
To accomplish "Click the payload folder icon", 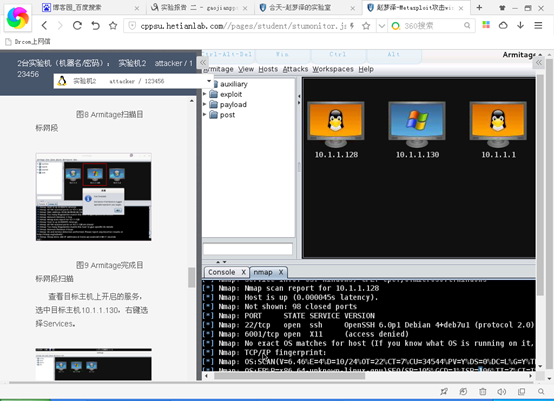I will [x=213, y=104].
